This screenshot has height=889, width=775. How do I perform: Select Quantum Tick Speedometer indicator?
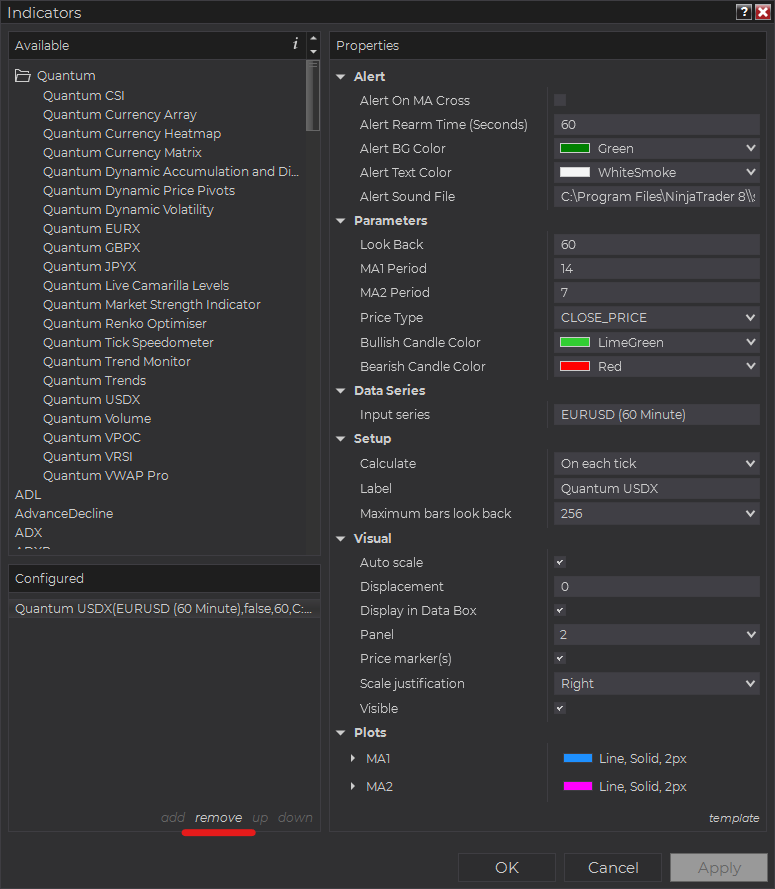(128, 342)
